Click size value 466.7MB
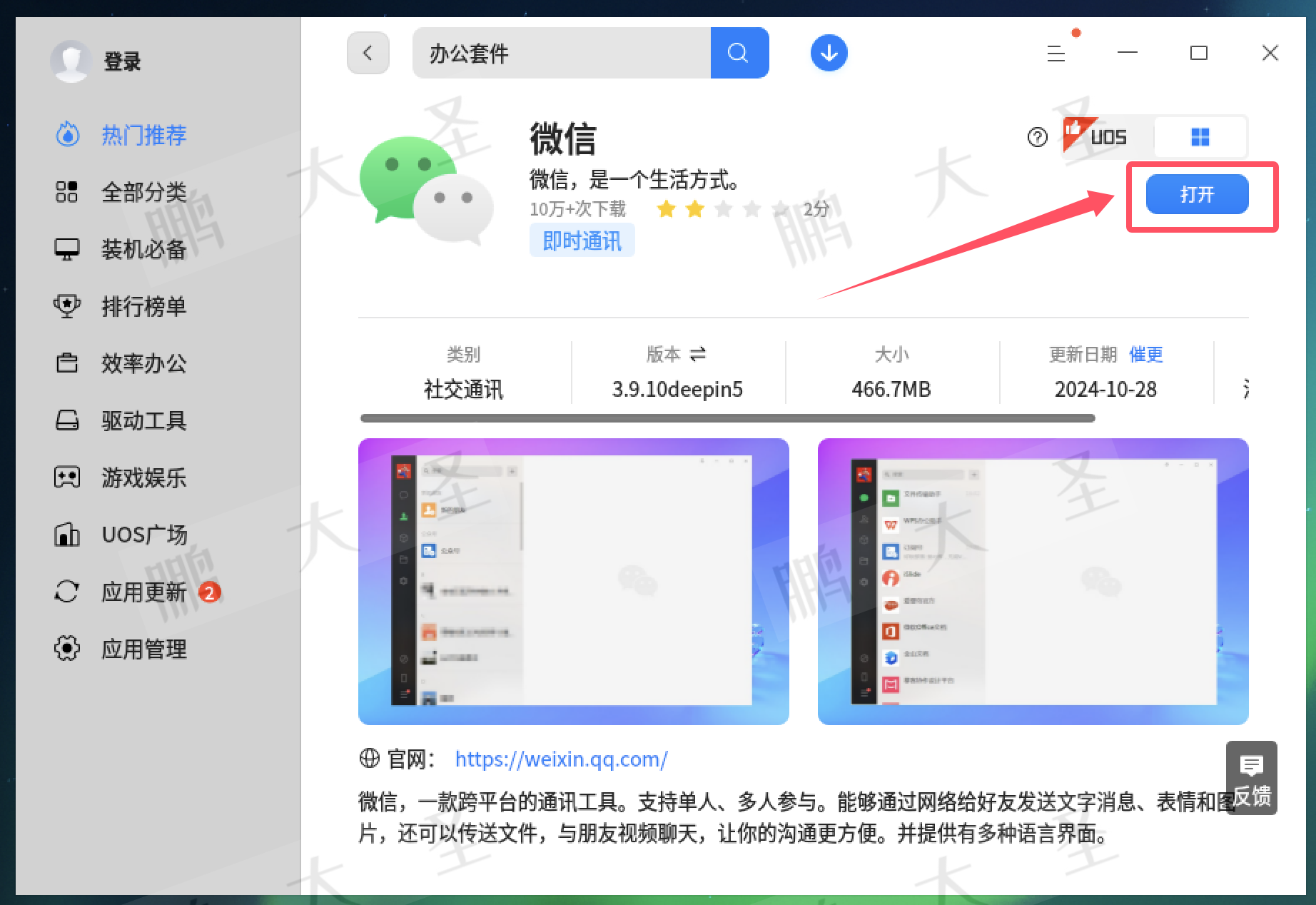 [891, 389]
